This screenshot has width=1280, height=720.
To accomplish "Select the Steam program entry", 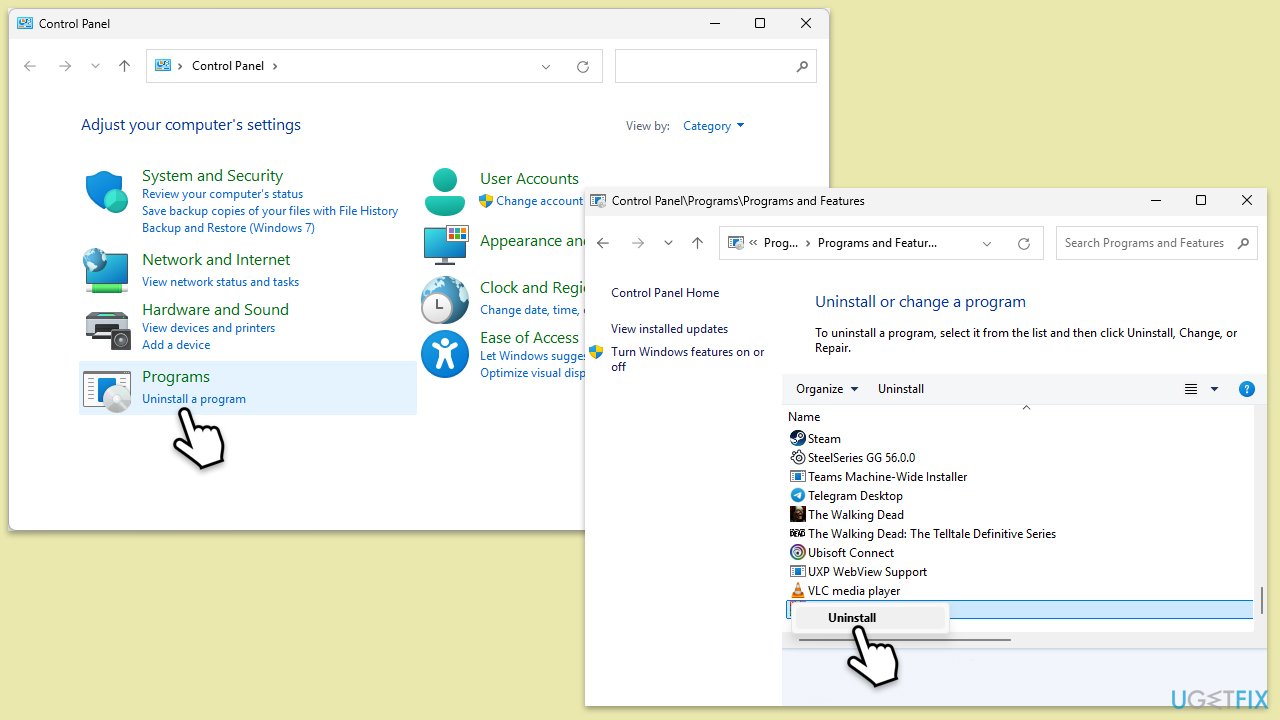I will coord(824,439).
